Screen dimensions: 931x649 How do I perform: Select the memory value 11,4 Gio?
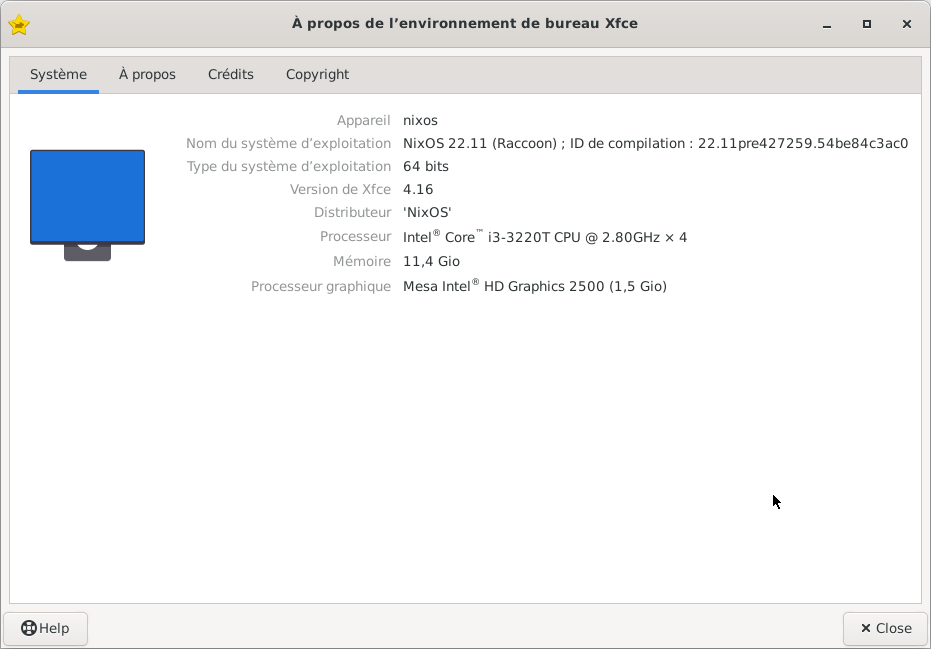click(x=431, y=261)
